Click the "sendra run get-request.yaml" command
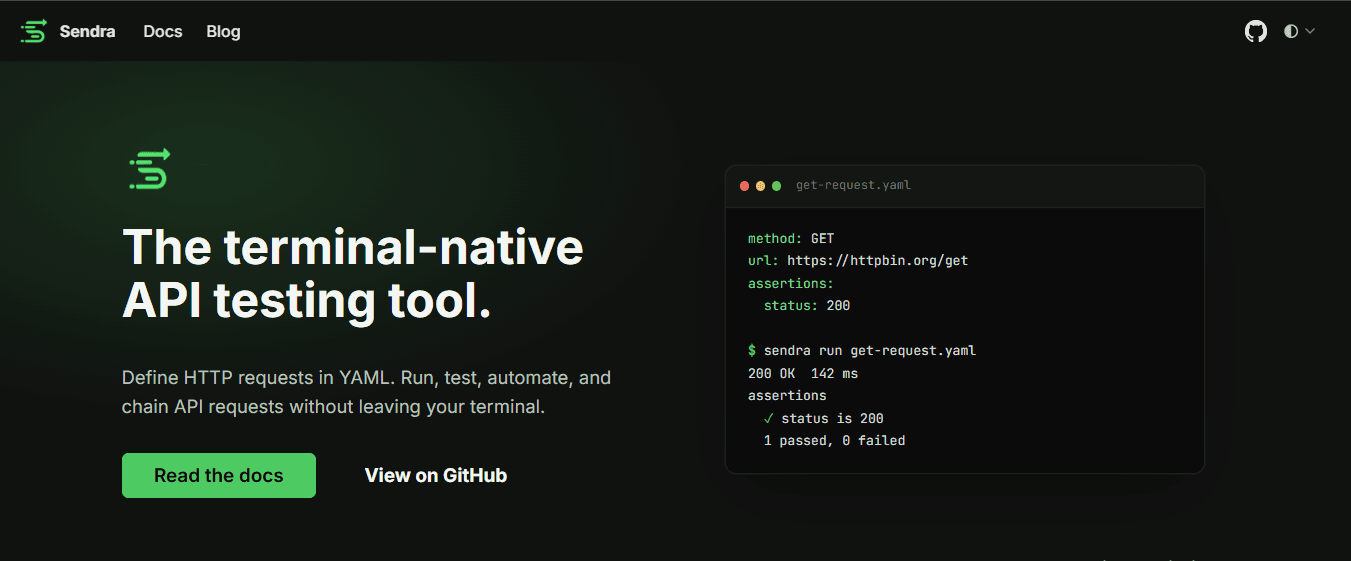The image size is (1351, 561). pyautogui.click(x=869, y=351)
